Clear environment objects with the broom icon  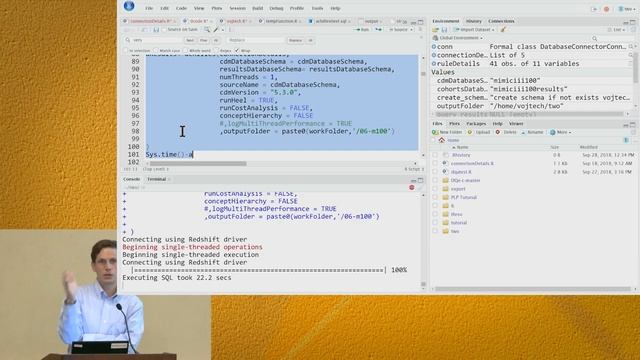503,30
